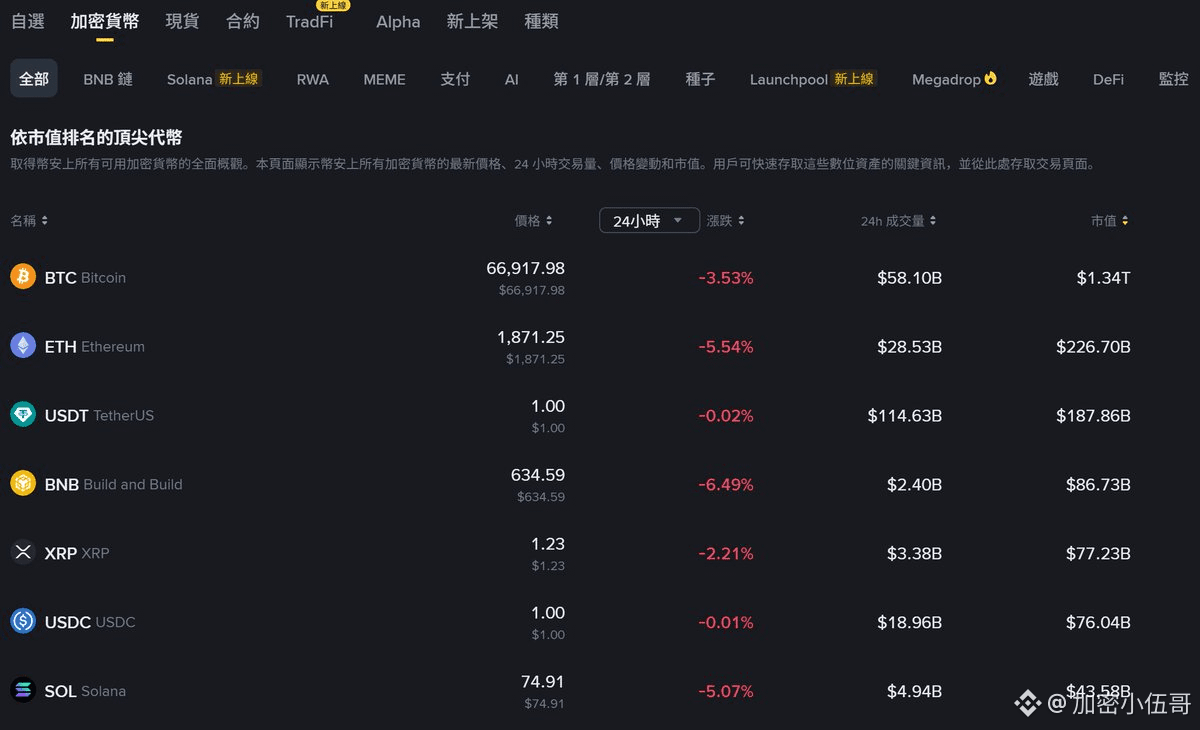This screenshot has width=1200, height=730.
Task: Open the 合約 tab
Action: [243, 21]
